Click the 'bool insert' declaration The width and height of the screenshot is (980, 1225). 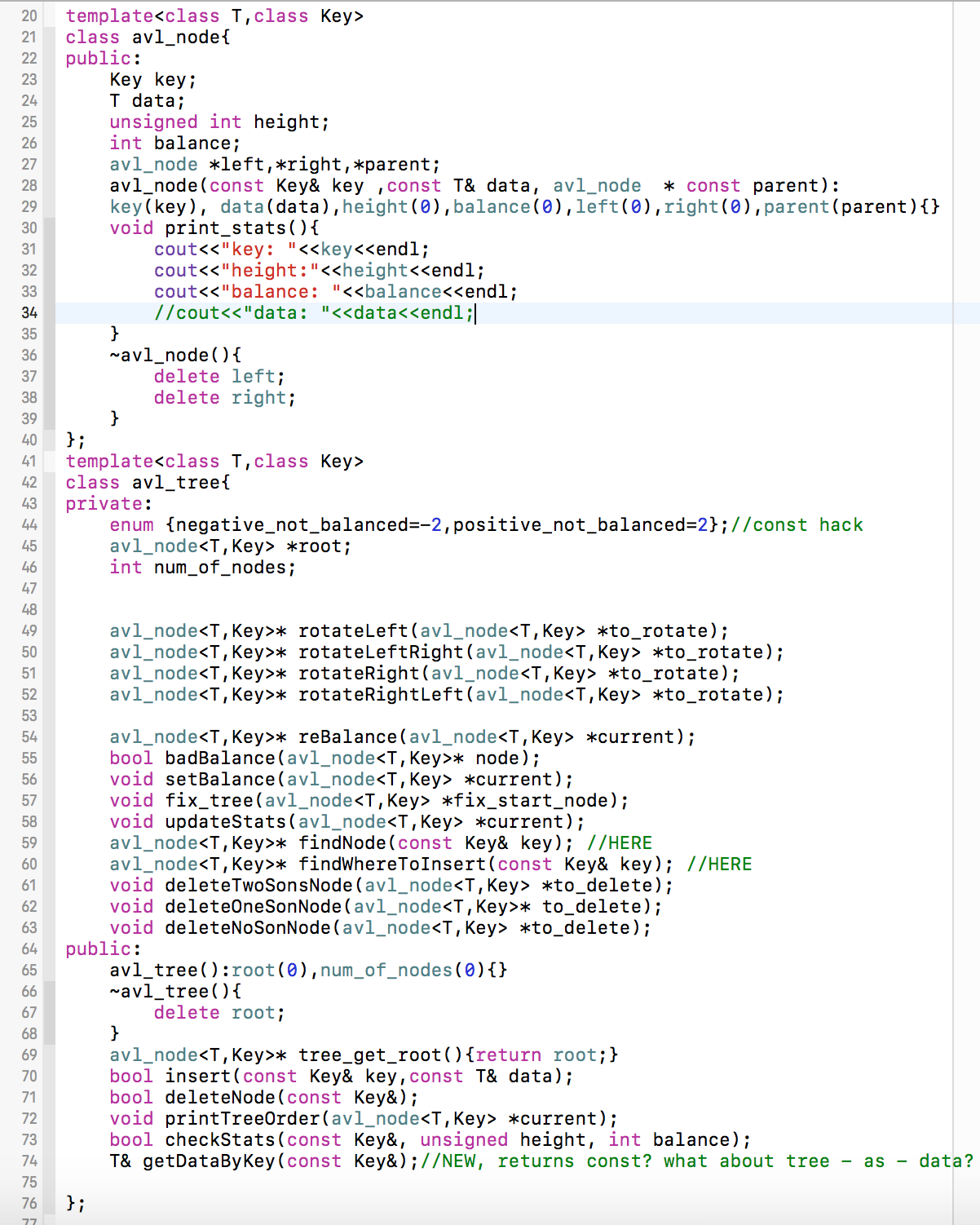pos(342,1077)
